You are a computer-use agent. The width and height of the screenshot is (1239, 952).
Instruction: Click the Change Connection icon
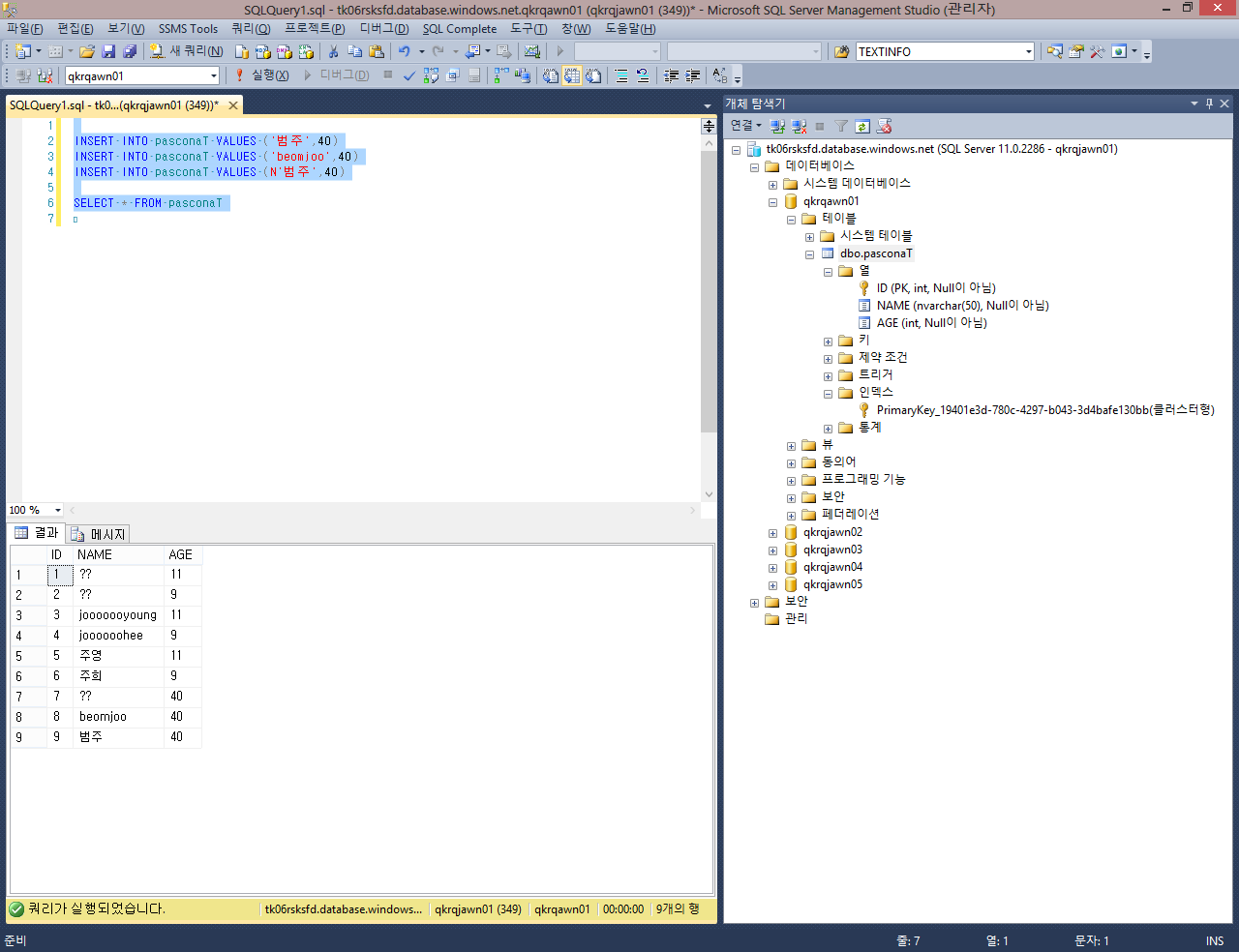point(45,75)
